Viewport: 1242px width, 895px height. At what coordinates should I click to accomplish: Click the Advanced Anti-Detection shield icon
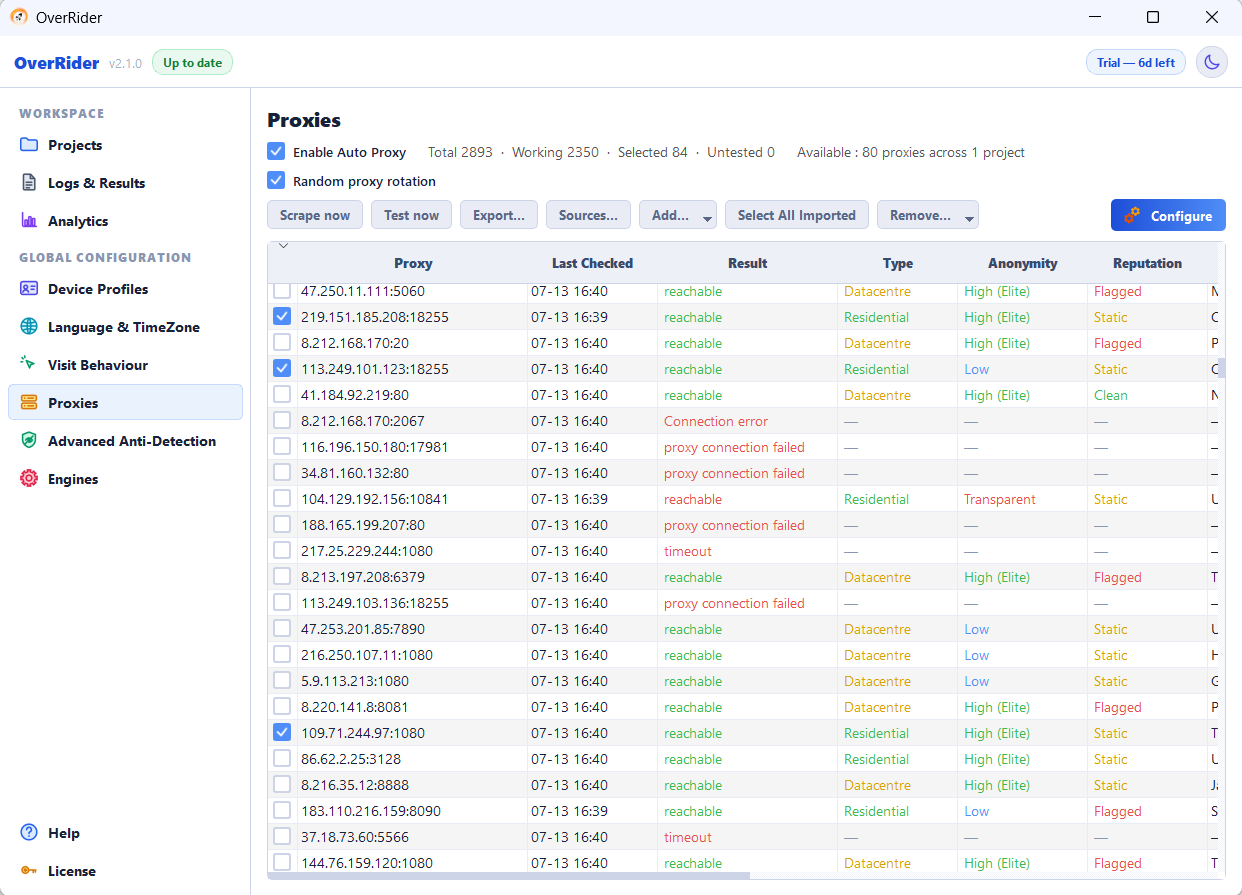(29, 441)
